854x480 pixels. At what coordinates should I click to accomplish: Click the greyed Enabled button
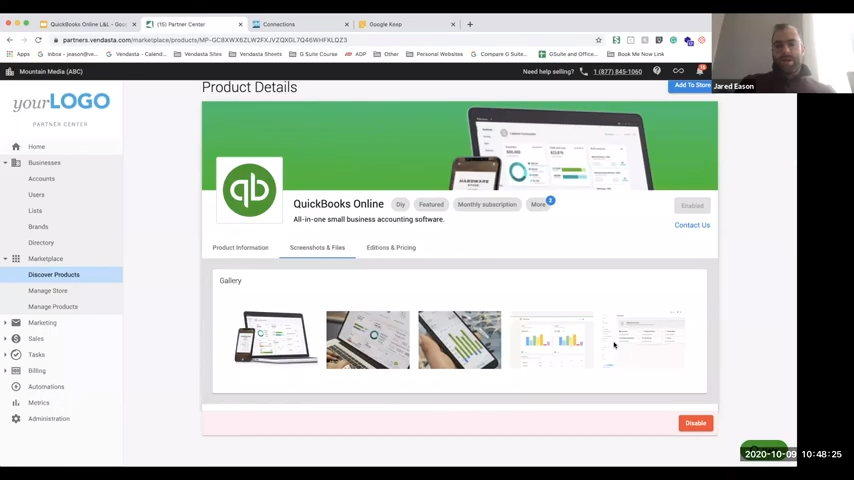tap(692, 206)
